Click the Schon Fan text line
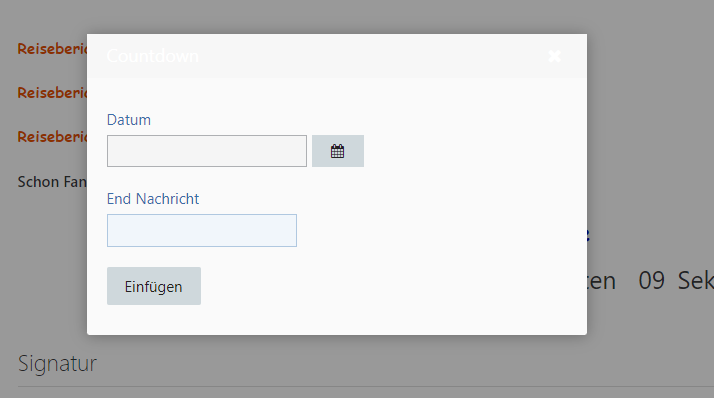The image size is (714, 398). 52,182
